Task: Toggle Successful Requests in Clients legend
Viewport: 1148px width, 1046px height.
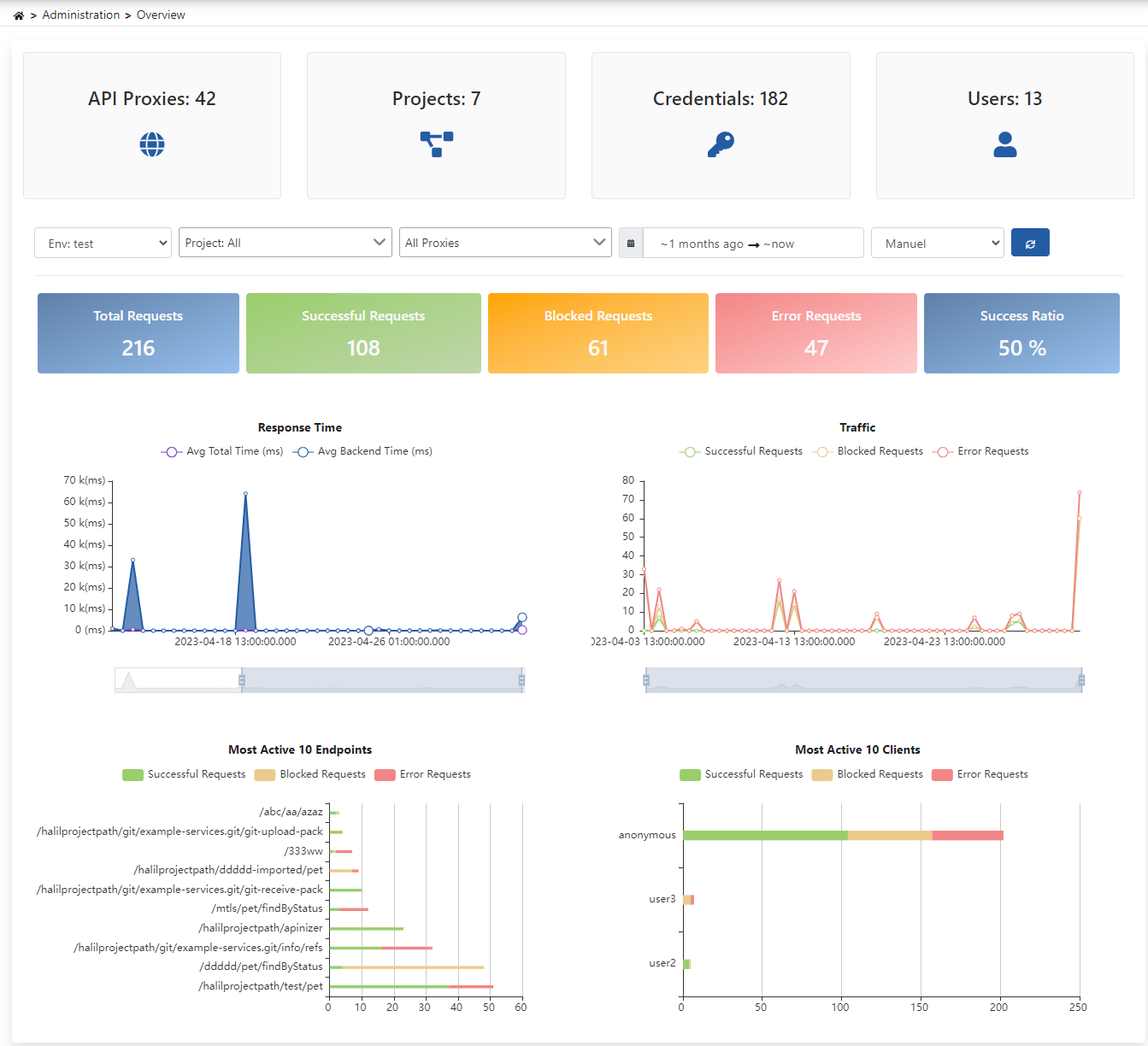Action: tap(741, 774)
